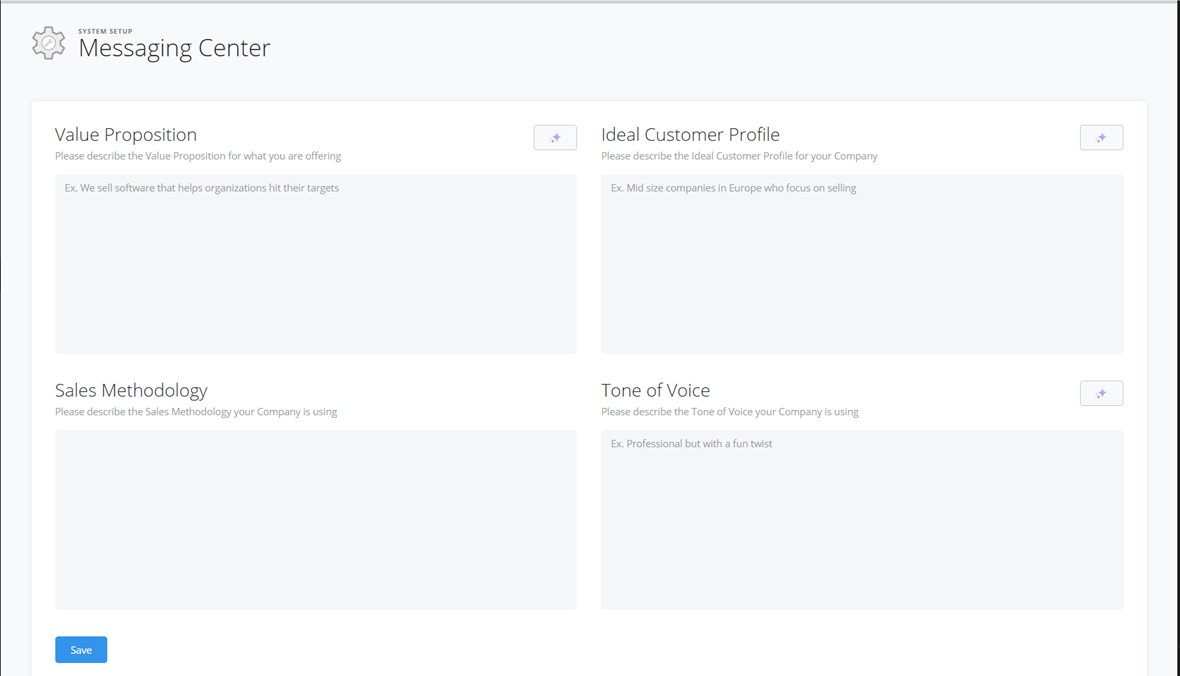This screenshot has width=1180, height=676.
Task: Click the 'Ex. Professional but with a fun twist' placeholder
Action: [692, 444]
